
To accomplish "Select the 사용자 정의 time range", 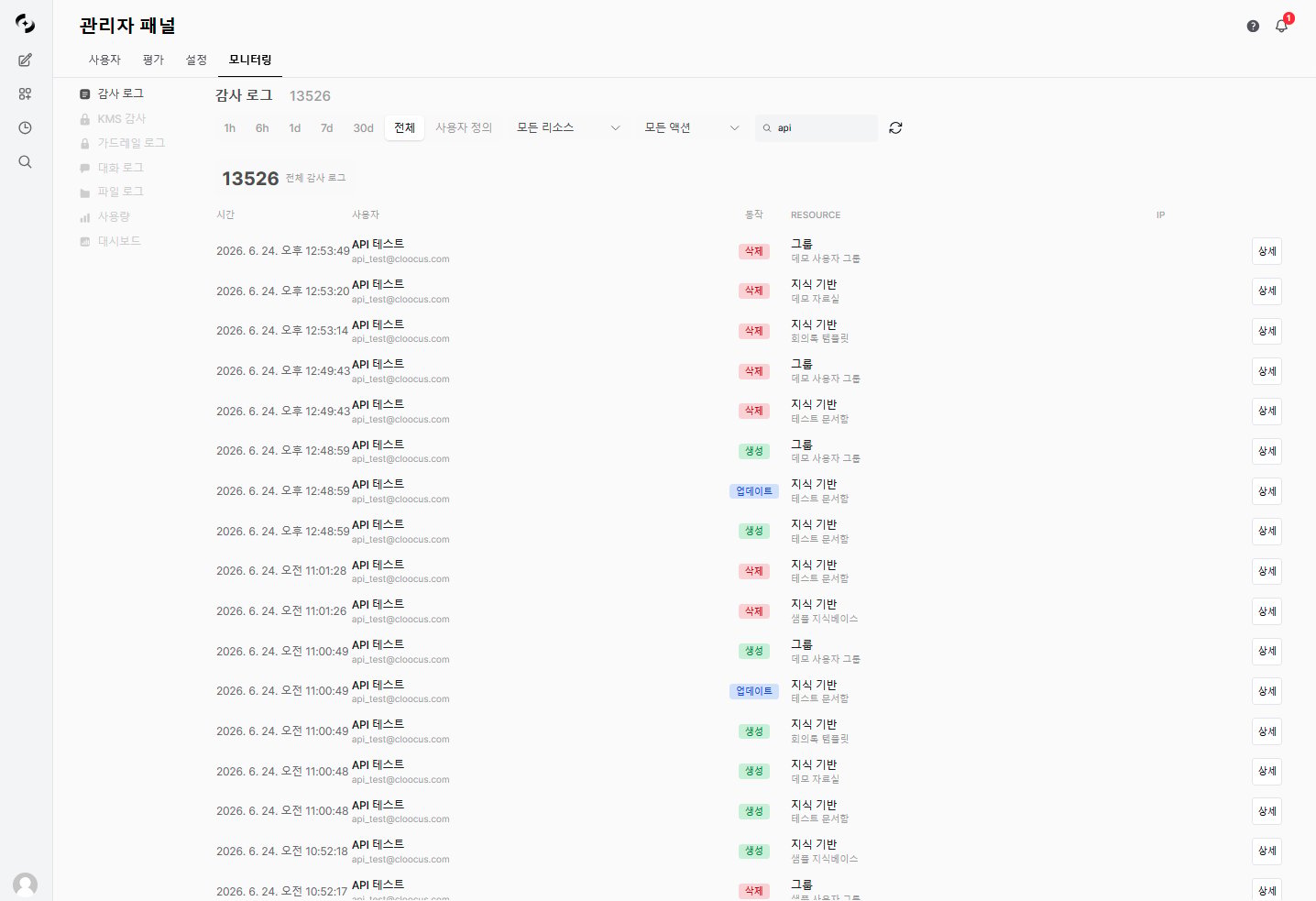I will (464, 127).
